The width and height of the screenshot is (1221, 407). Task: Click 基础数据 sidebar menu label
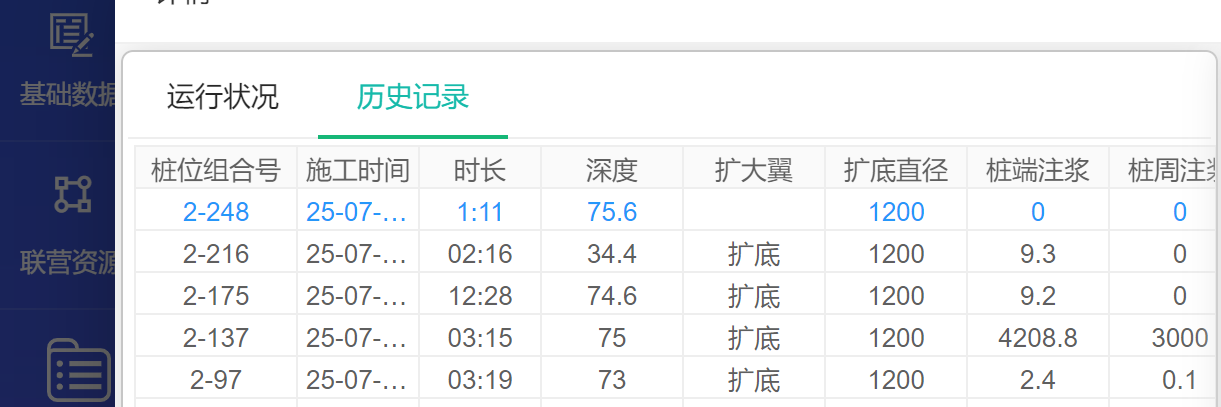[x=68, y=96]
